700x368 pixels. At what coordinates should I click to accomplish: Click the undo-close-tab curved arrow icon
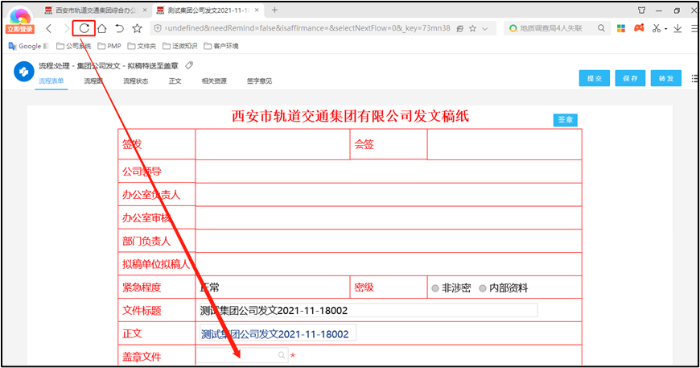pyautogui.click(x=120, y=29)
